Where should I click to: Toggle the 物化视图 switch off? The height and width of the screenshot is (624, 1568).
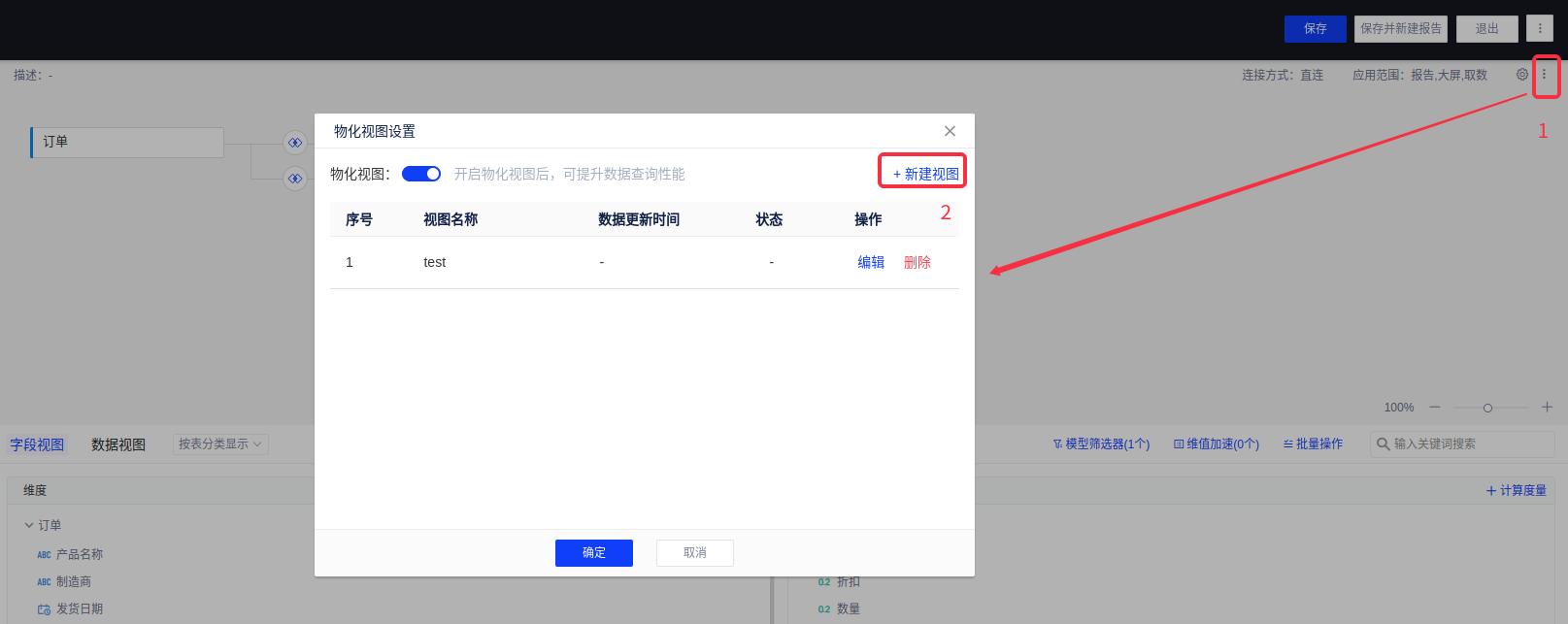[x=421, y=174]
